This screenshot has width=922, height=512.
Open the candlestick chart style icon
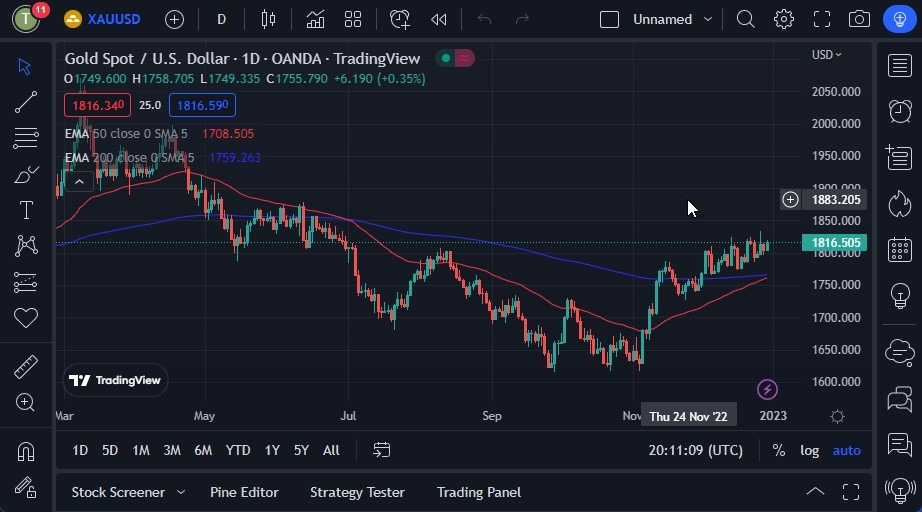click(x=267, y=19)
